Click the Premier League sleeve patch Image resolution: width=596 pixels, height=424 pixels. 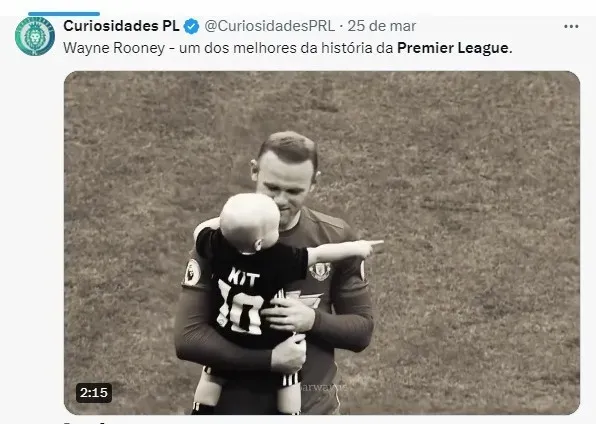pos(192,272)
